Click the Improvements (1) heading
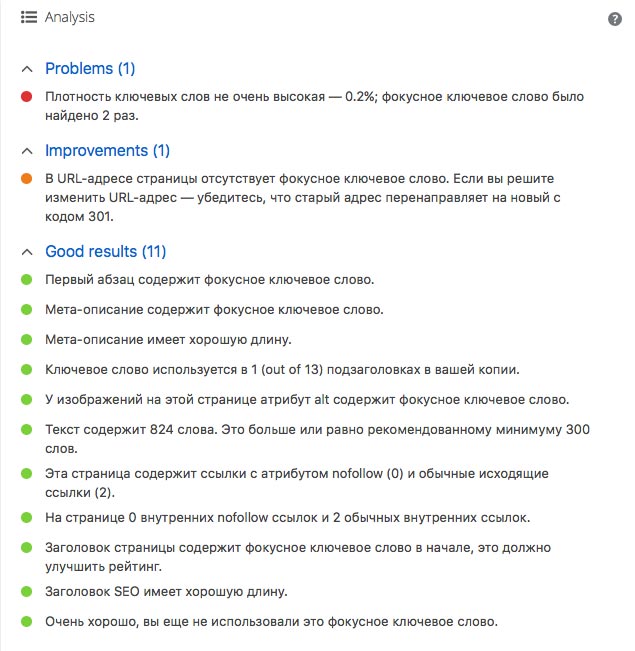The height and width of the screenshot is (651, 635). (107, 151)
